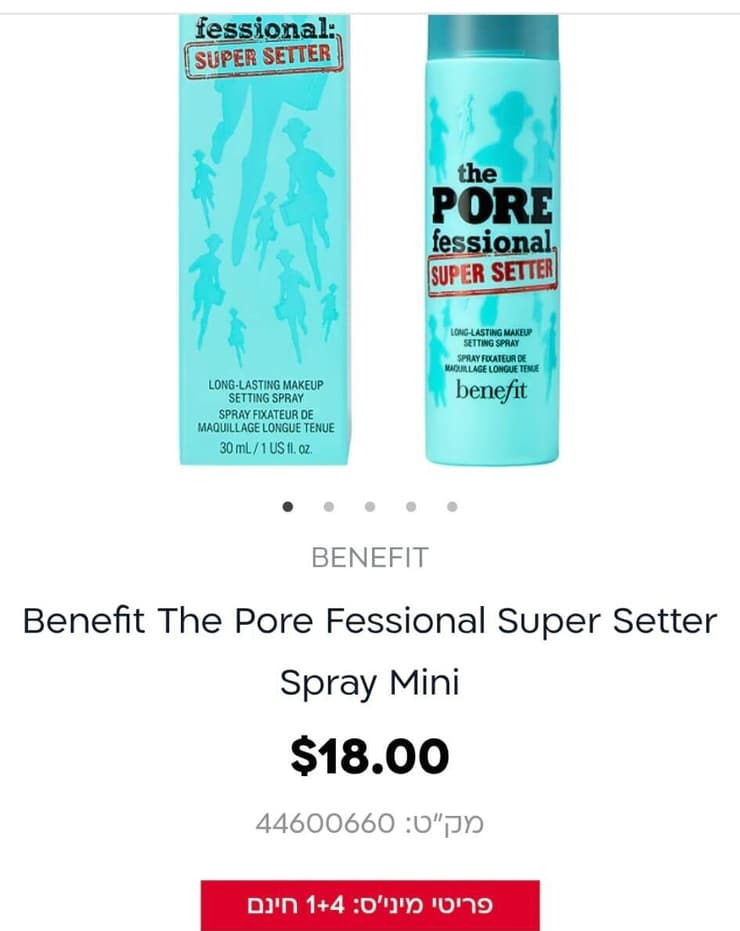Click Long-Lasting Makeup Setting Spray text on box
The width and height of the screenshot is (740, 931).
click(265, 391)
